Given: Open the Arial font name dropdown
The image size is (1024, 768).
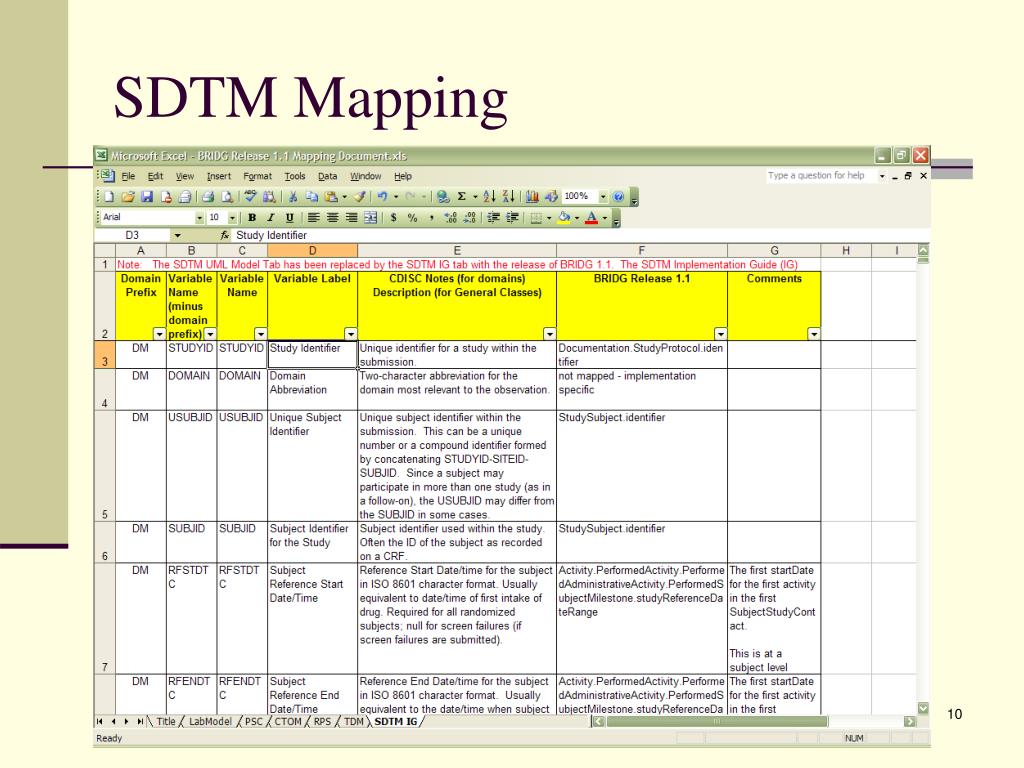Looking at the screenshot, I should pos(199,217).
